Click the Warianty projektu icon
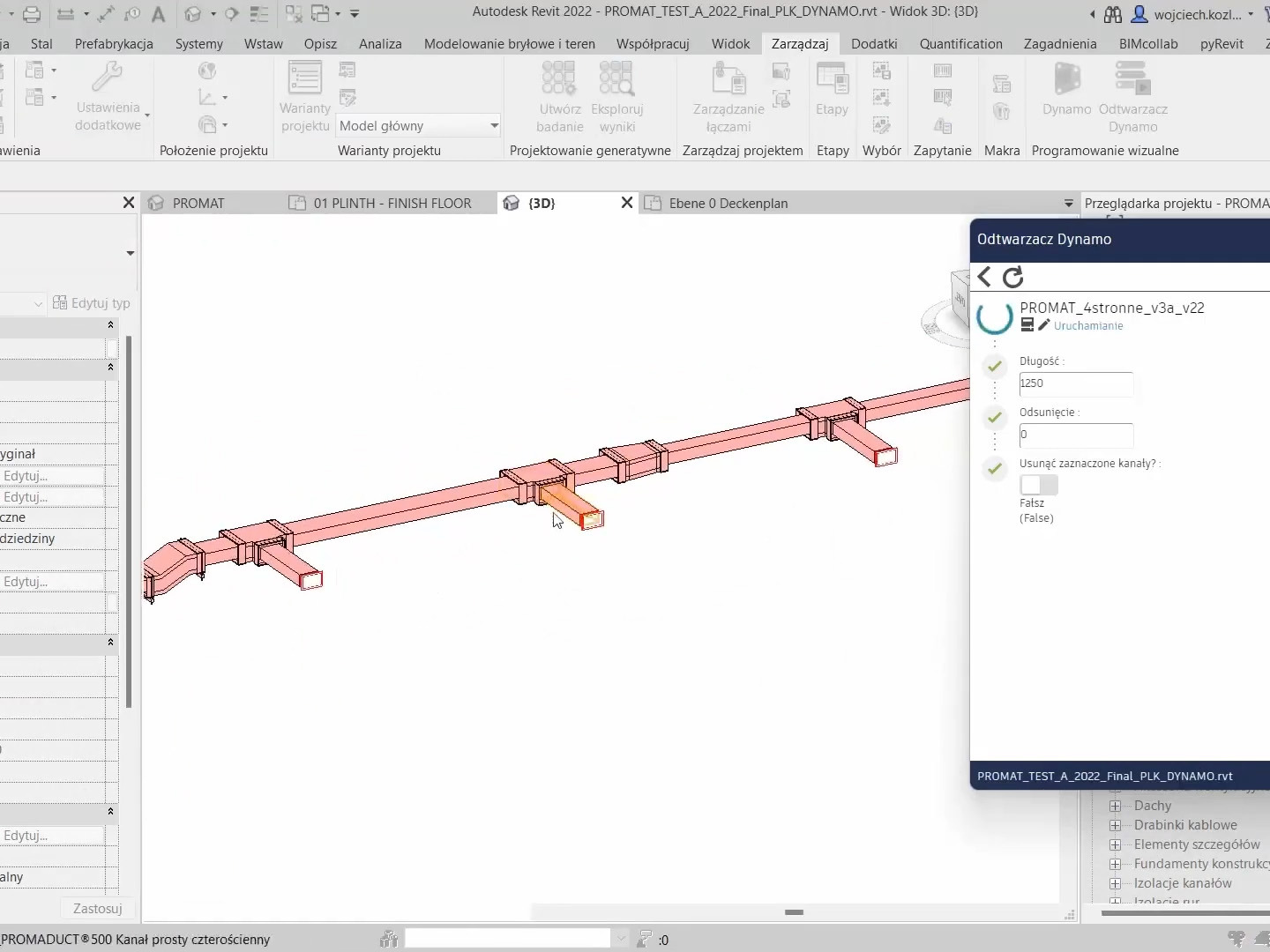Screen dimensions: 1270x952 pyautogui.click(x=304, y=96)
